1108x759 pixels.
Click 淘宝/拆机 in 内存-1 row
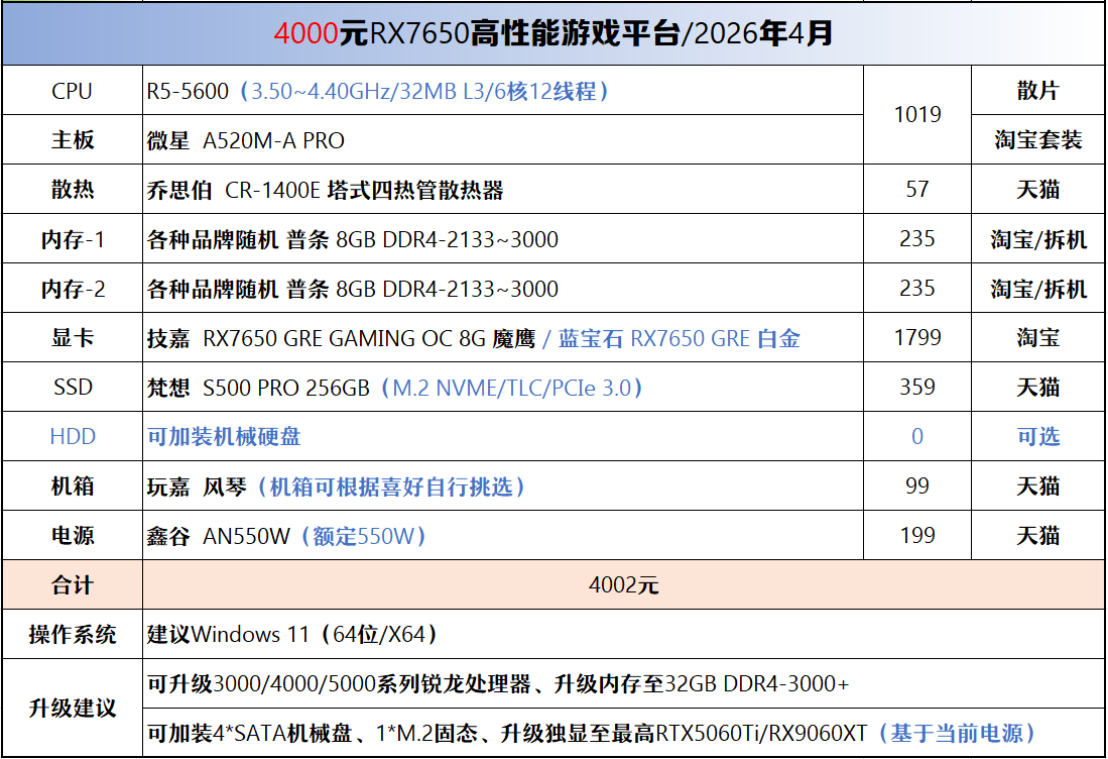pos(1038,239)
